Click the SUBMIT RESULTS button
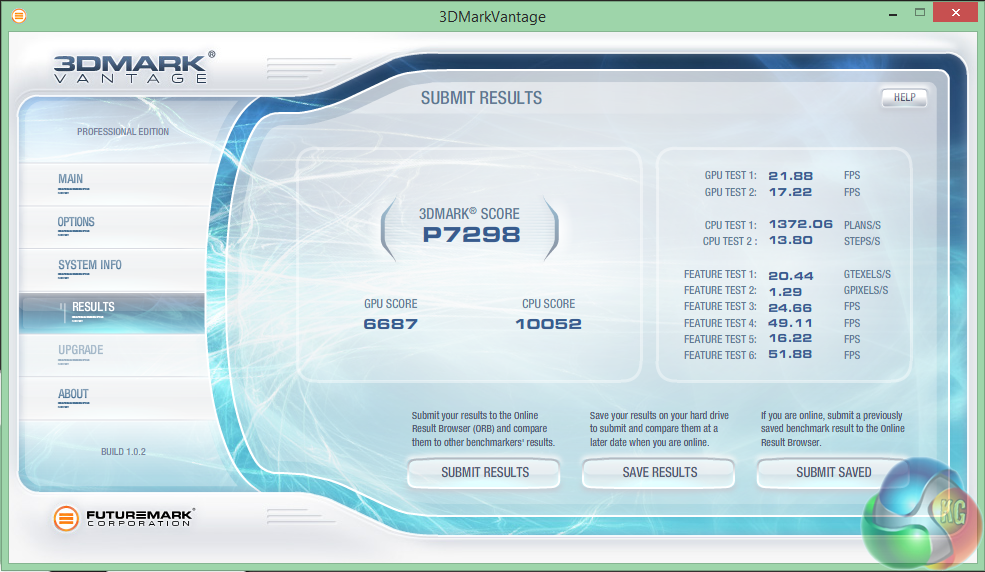 tap(484, 473)
